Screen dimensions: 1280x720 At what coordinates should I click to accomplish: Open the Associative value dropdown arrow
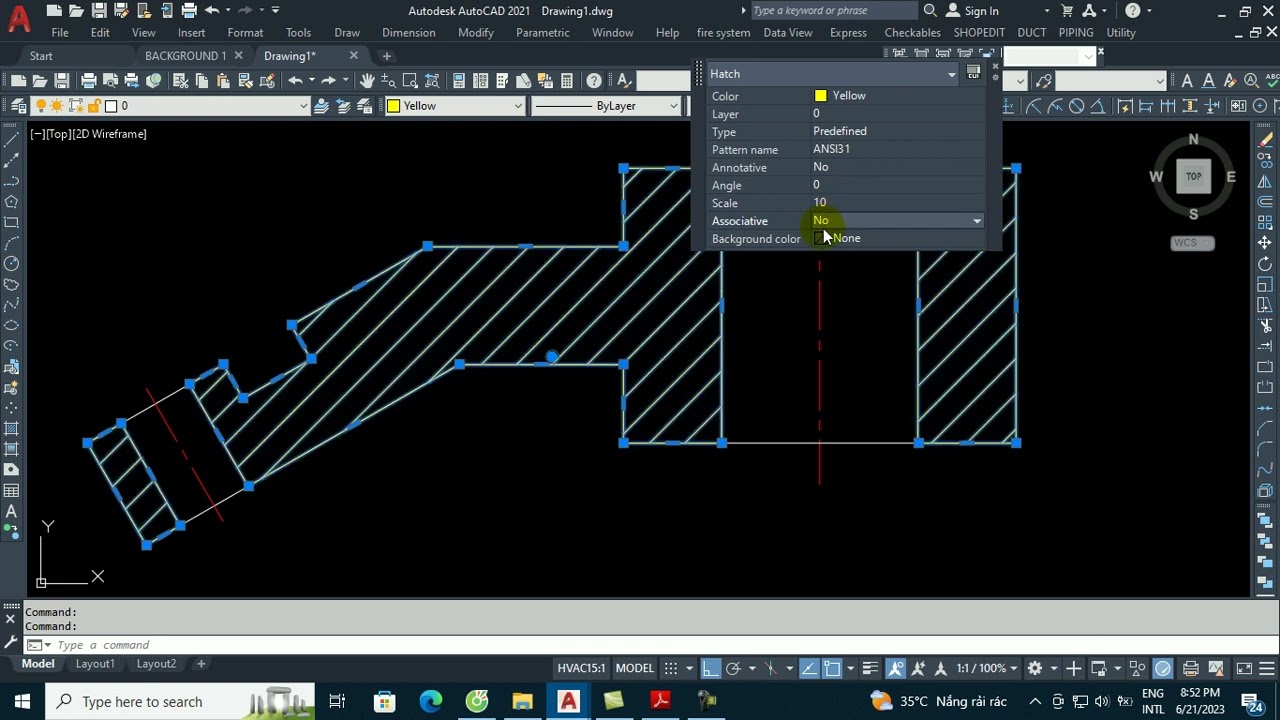(977, 221)
